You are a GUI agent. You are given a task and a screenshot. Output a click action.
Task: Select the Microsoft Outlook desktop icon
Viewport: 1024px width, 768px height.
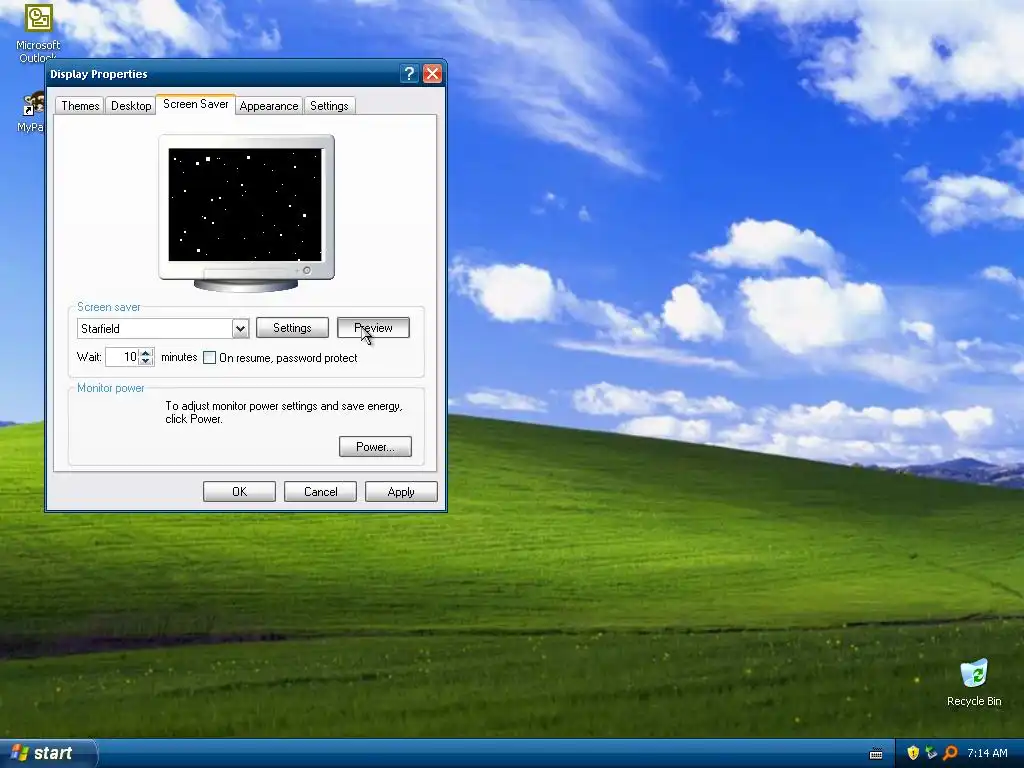pos(38,31)
